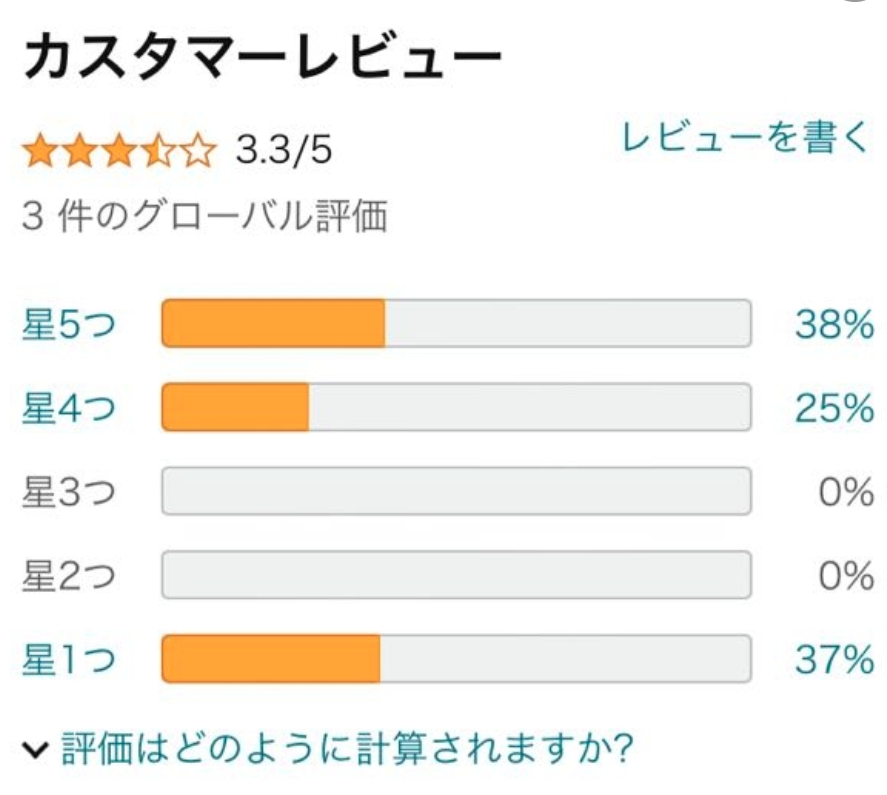The image size is (887, 795).
Task: Click the カスタマーレビュー heading
Action: point(261,60)
